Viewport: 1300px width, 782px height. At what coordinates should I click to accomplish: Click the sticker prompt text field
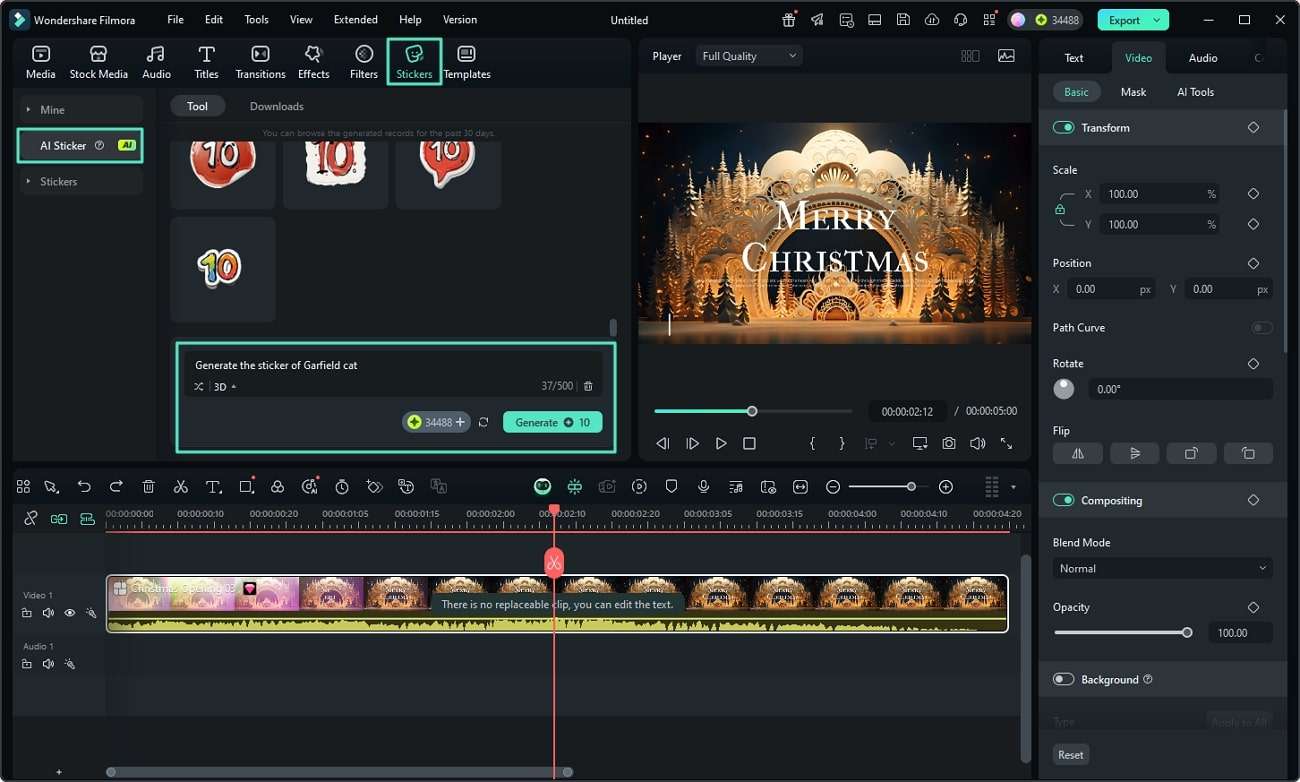coord(395,365)
